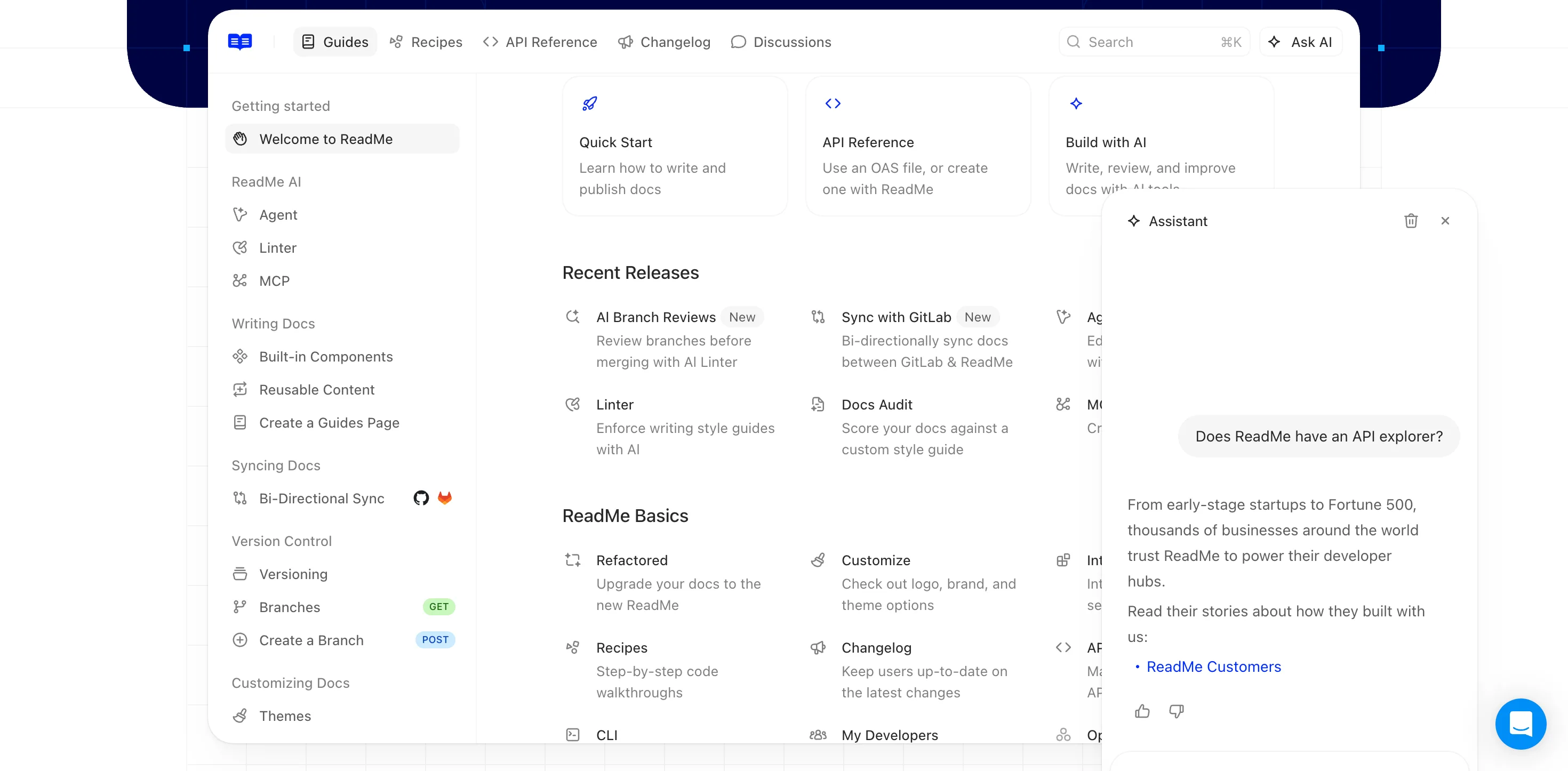This screenshot has width=1568, height=771.
Task: Open Branches in sidebar
Action: click(x=342, y=607)
